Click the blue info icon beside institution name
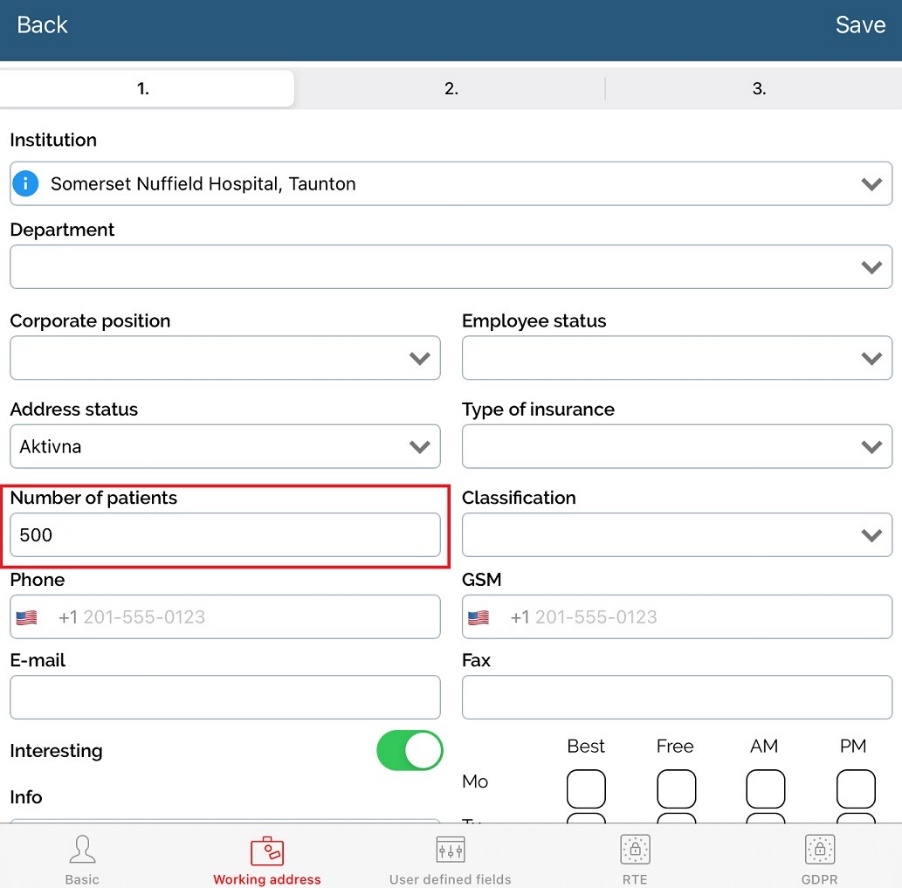The height and width of the screenshot is (888, 902). (x=25, y=184)
